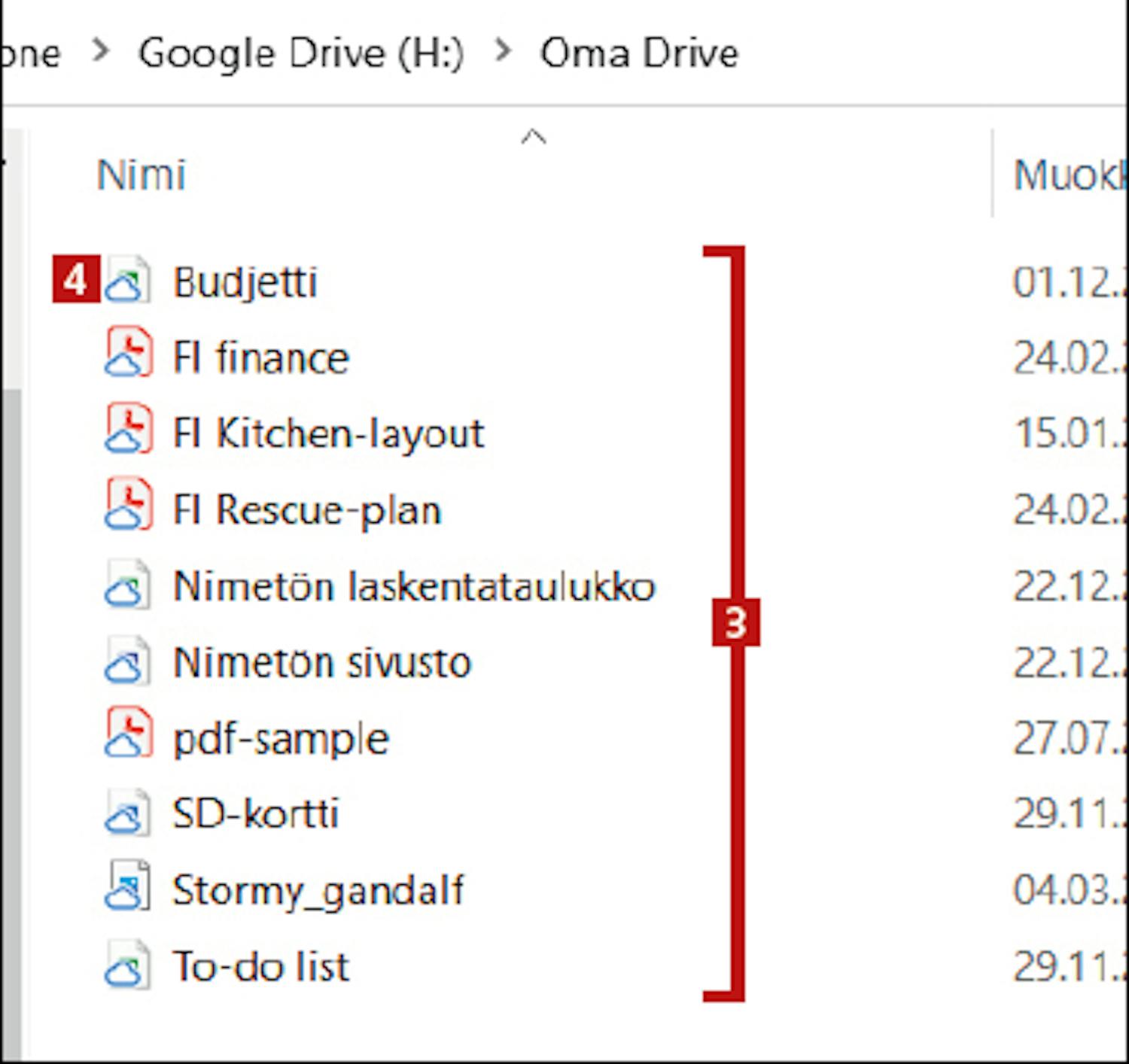Expand breadcrumb chevron before Google Drive (H:)
This screenshot has width=1129, height=1064.
click(x=100, y=51)
